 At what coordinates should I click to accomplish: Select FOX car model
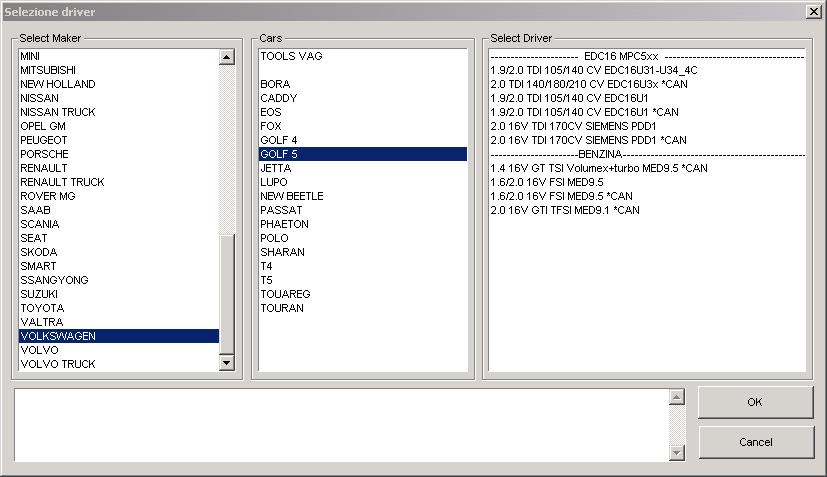pos(363,126)
